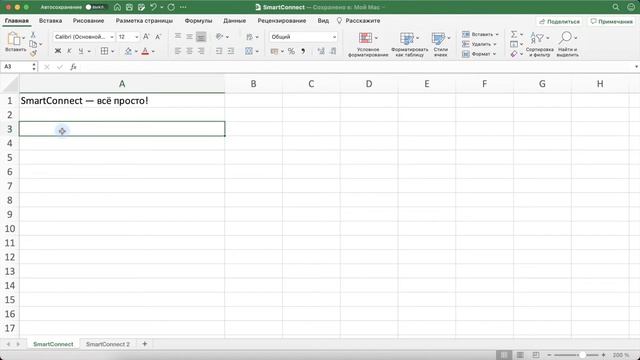Open Cell styles (Стили ячеек)
The image size is (640, 360).
(x=440, y=44)
